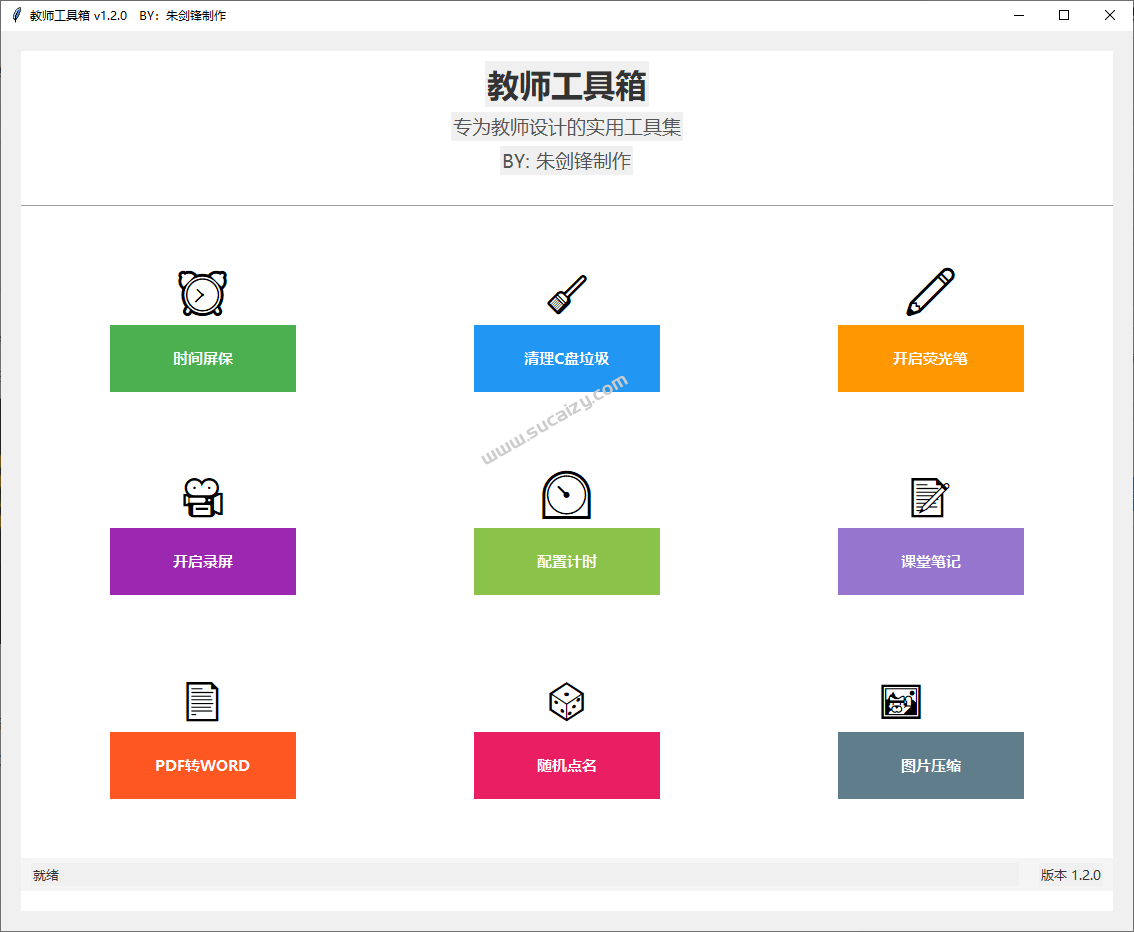This screenshot has height=932, width=1134.
Task: Start screen recording via 开启录屏
Action: click(202, 561)
